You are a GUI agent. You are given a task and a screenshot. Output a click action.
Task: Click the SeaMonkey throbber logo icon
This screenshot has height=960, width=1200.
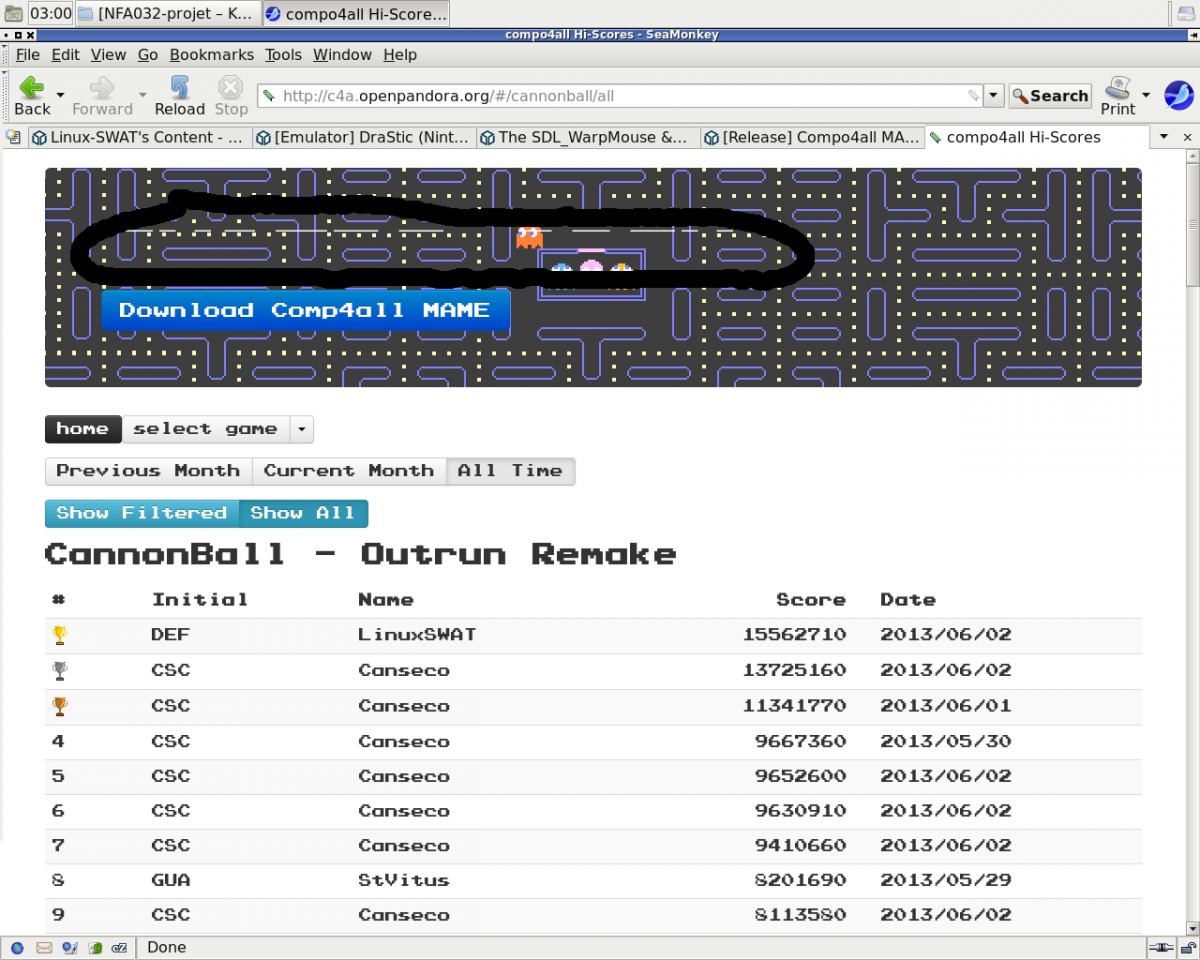(1178, 96)
